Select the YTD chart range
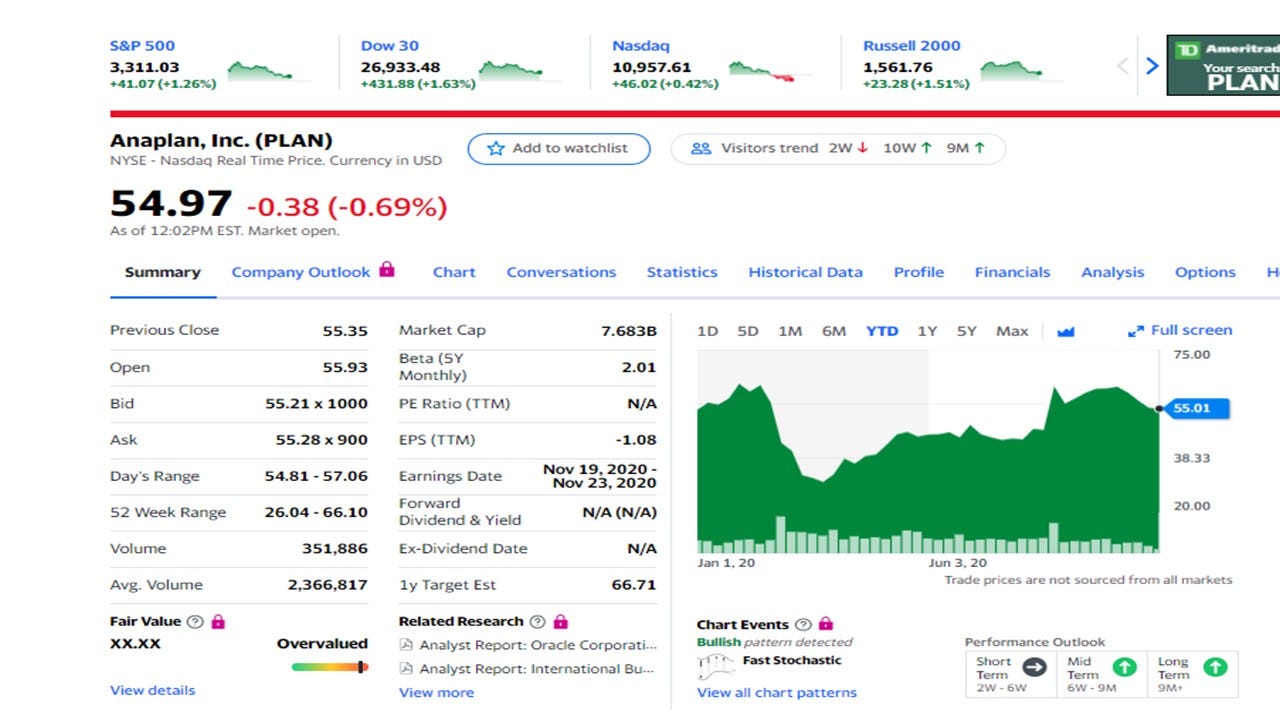The width and height of the screenshot is (1280, 720). pyautogui.click(x=882, y=331)
